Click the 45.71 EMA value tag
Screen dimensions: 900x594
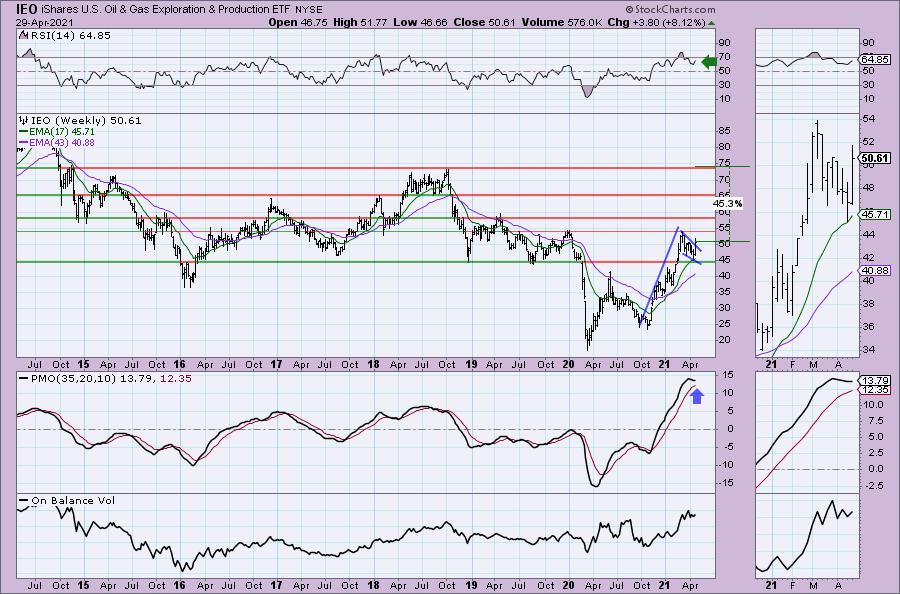tap(875, 214)
